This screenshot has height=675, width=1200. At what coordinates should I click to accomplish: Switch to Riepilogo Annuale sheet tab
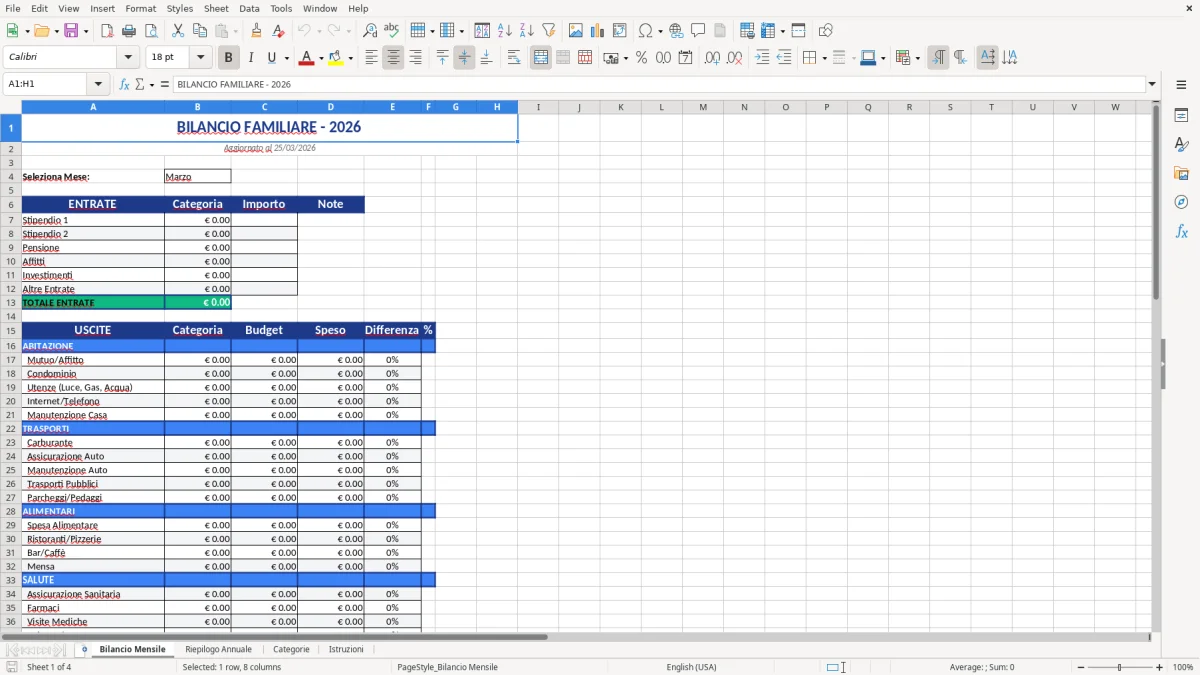coord(218,649)
